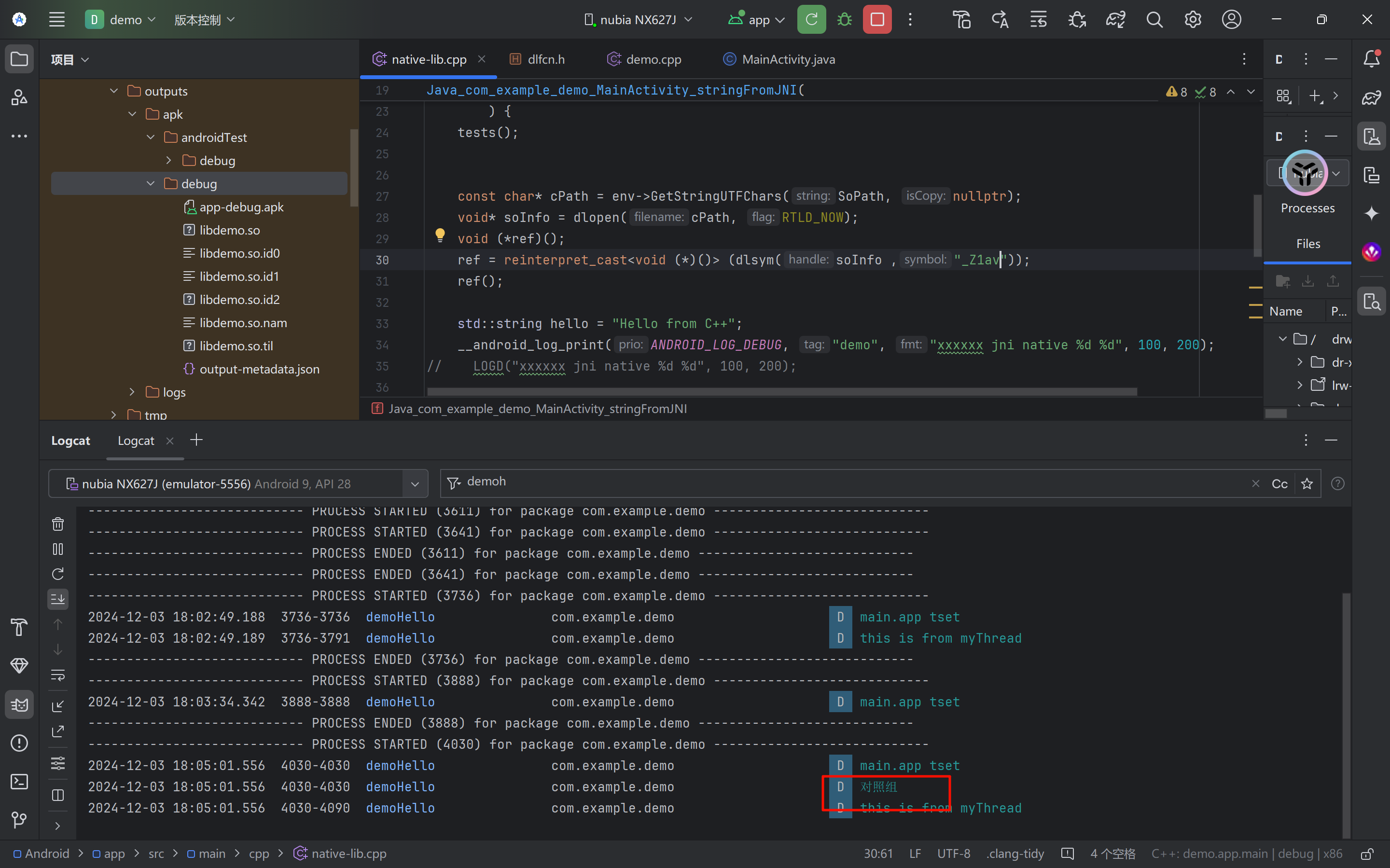This screenshot has width=1390, height=868.
Task: Open the Build hammer tool window
Action: tap(19, 627)
